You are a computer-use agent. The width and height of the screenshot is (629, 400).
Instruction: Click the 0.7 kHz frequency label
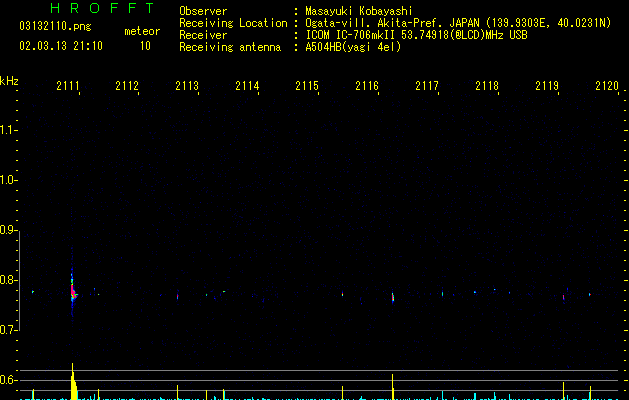pos(9,330)
